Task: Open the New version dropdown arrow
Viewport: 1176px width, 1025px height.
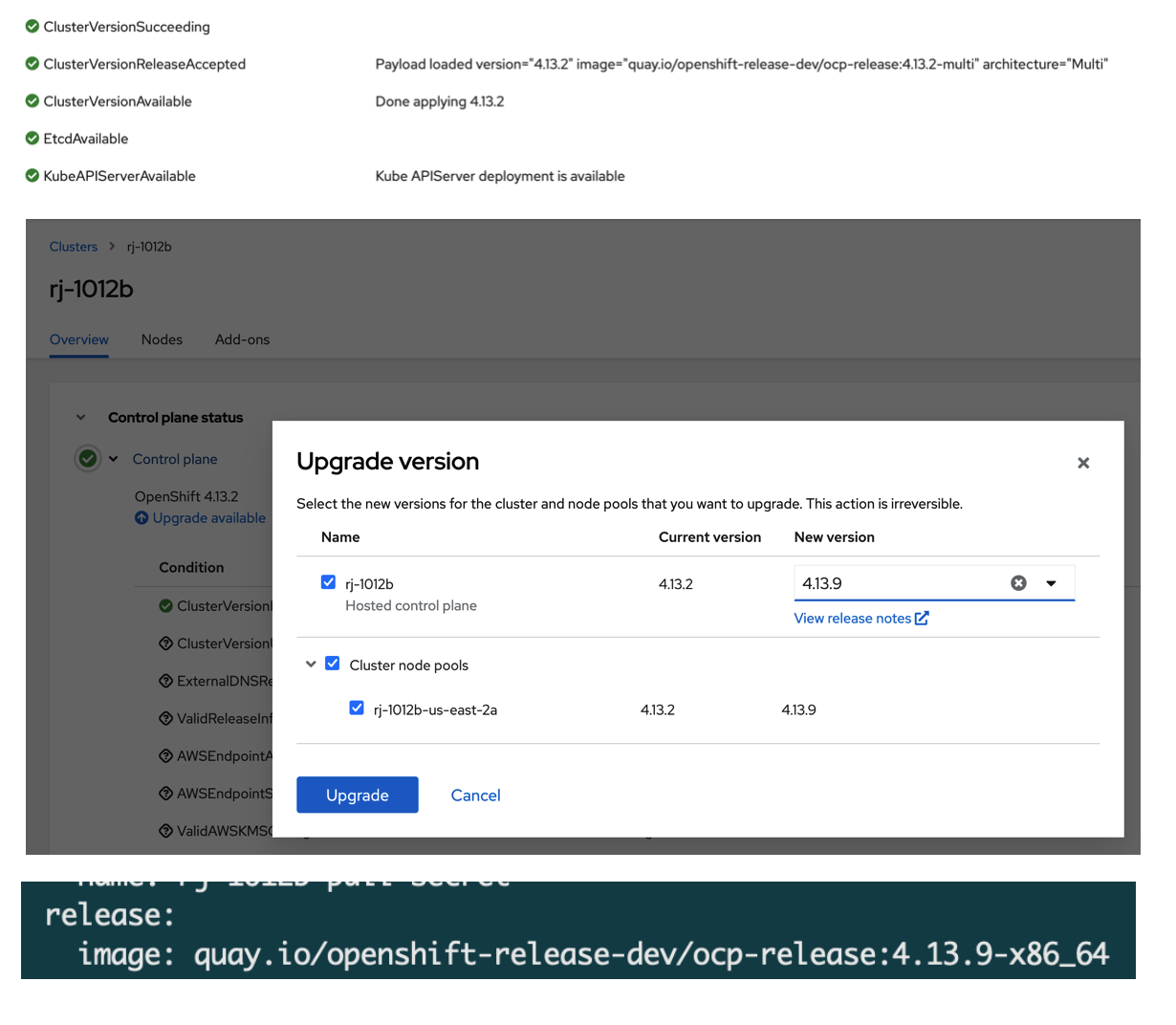Action: point(1051,583)
